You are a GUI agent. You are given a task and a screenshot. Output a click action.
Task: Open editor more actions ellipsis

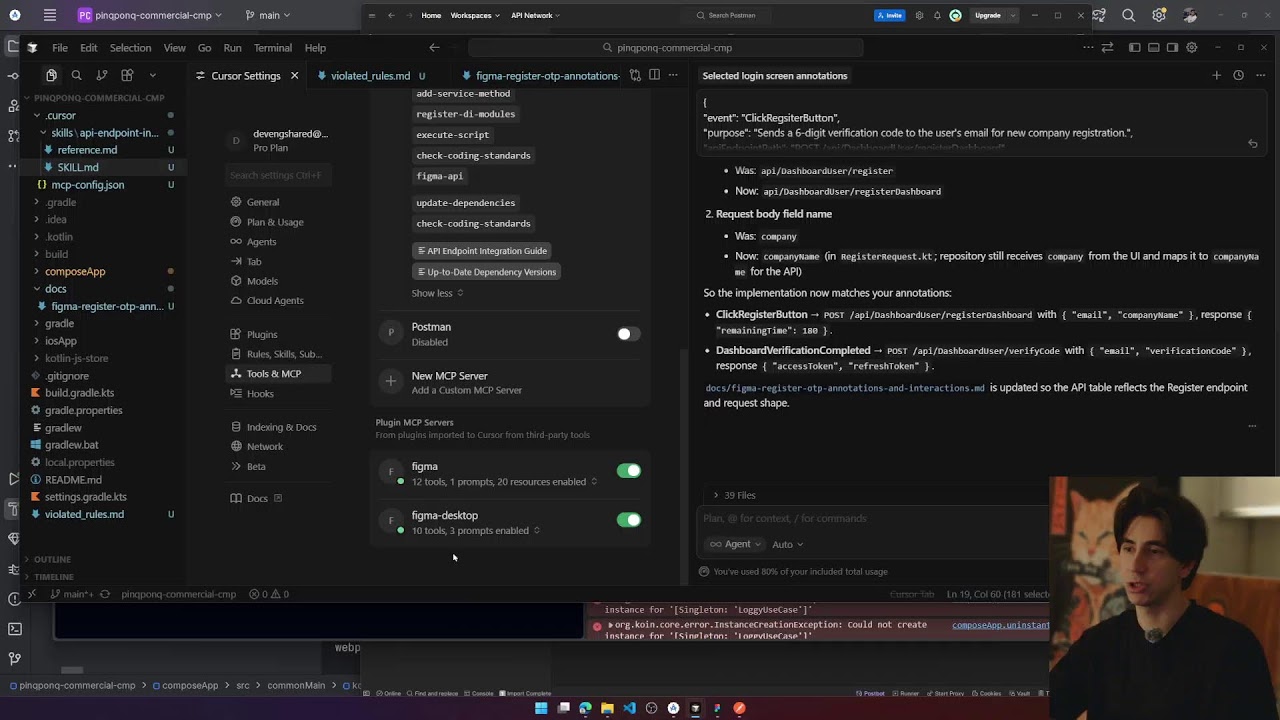click(x=673, y=75)
